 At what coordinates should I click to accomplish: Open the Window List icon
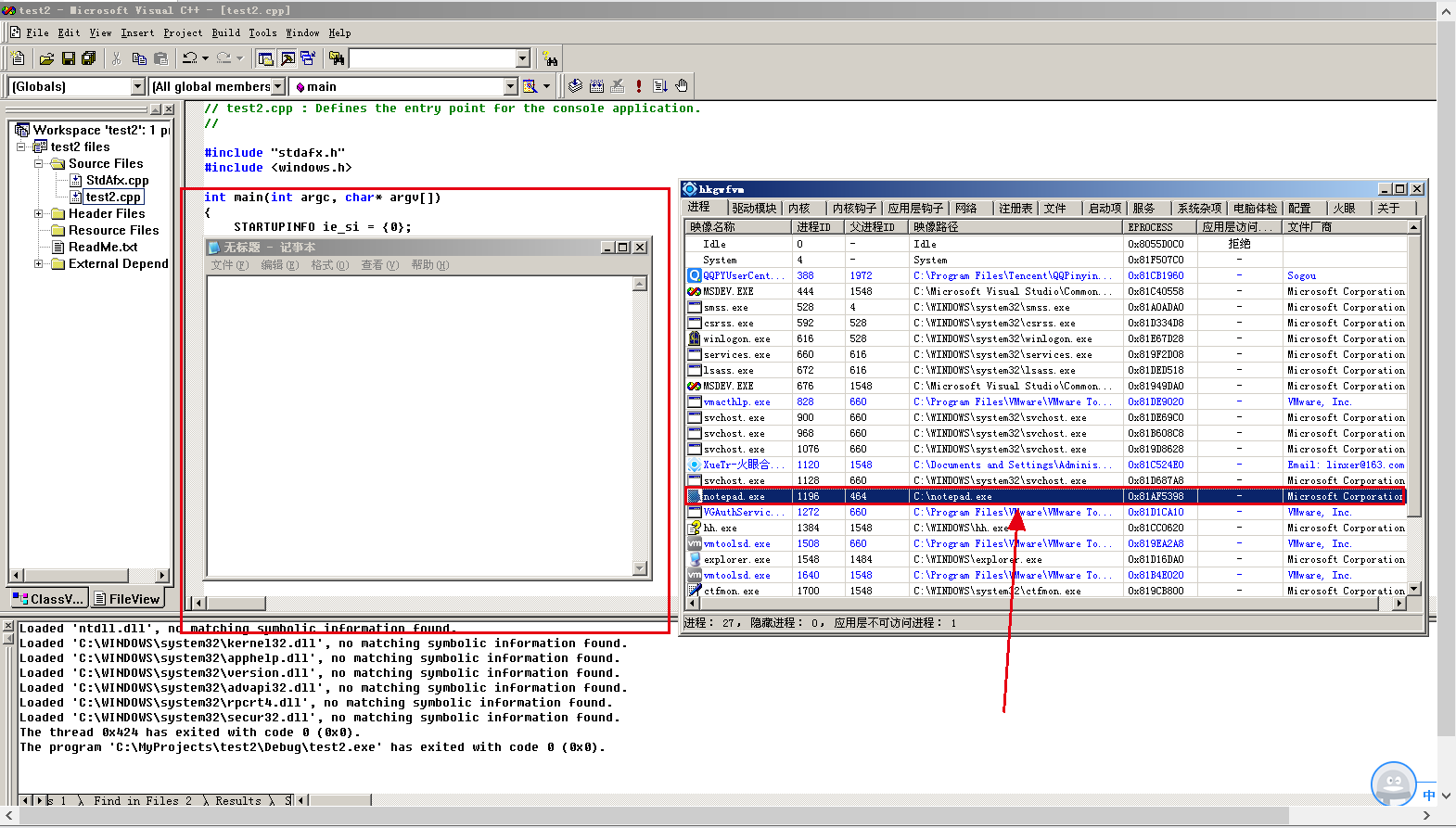click(308, 58)
